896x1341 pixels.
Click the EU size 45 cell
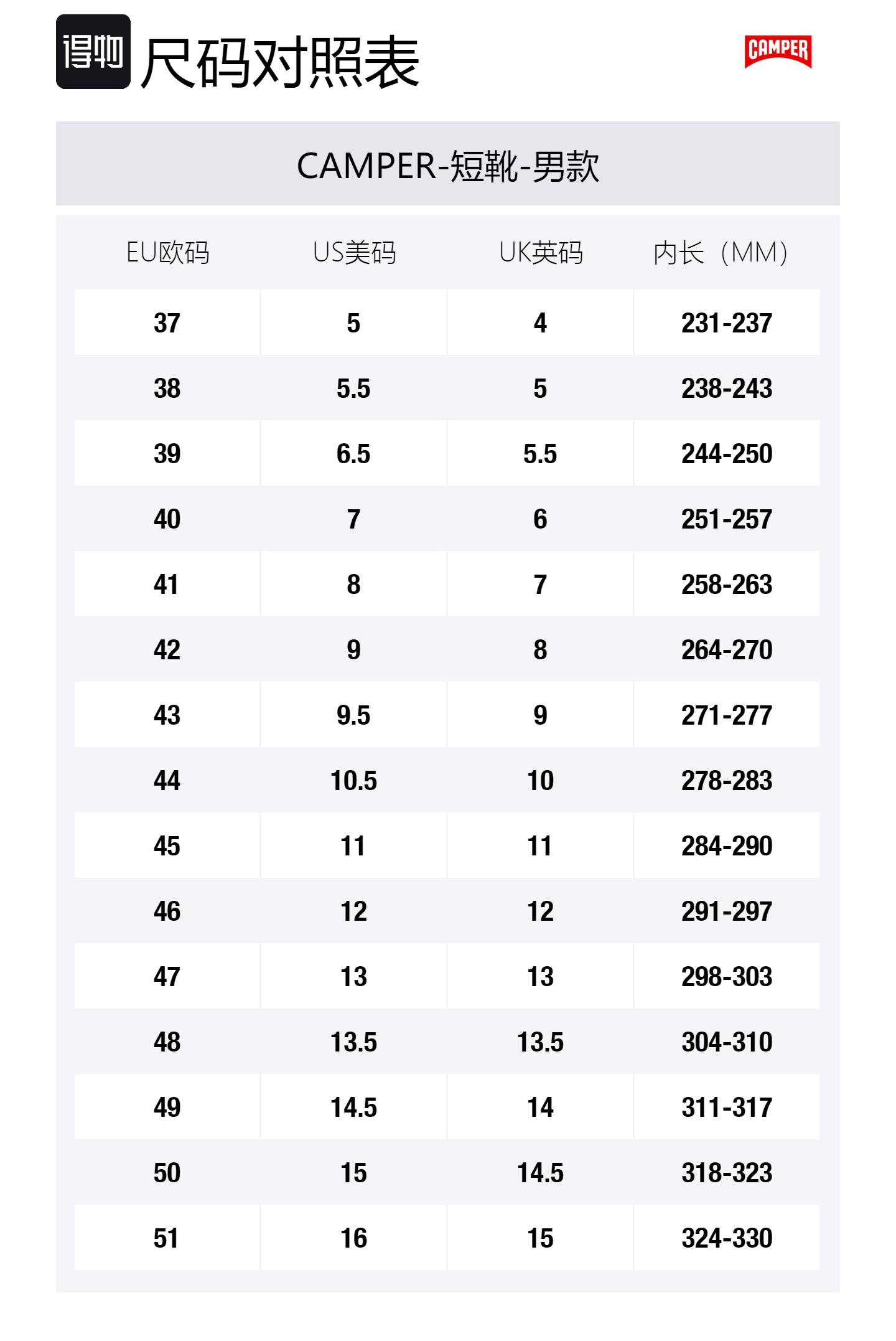[x=167, y=846]
